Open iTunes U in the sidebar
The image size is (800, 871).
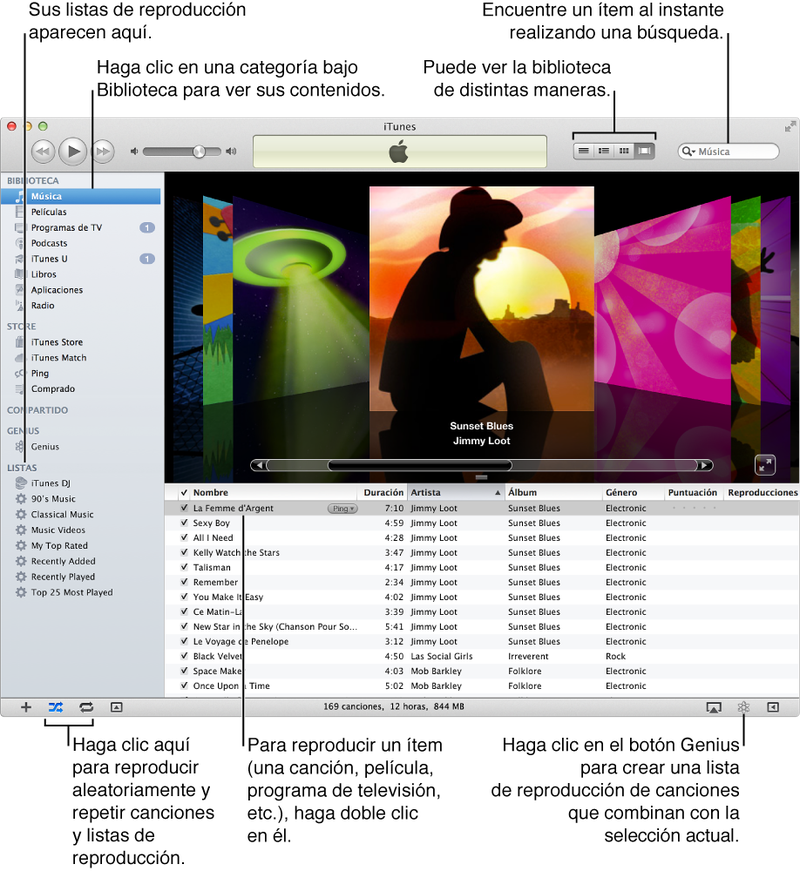pos(49,258)
